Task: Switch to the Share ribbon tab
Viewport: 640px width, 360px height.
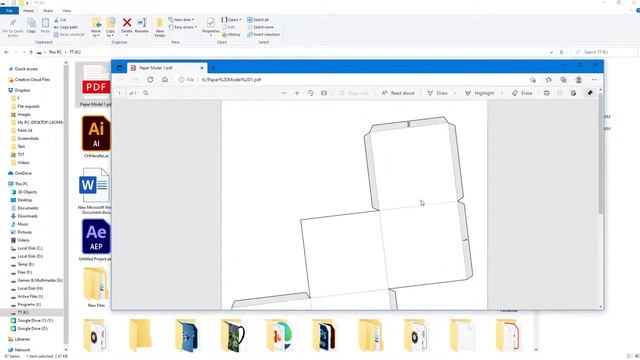Action: tap(48, 11)
